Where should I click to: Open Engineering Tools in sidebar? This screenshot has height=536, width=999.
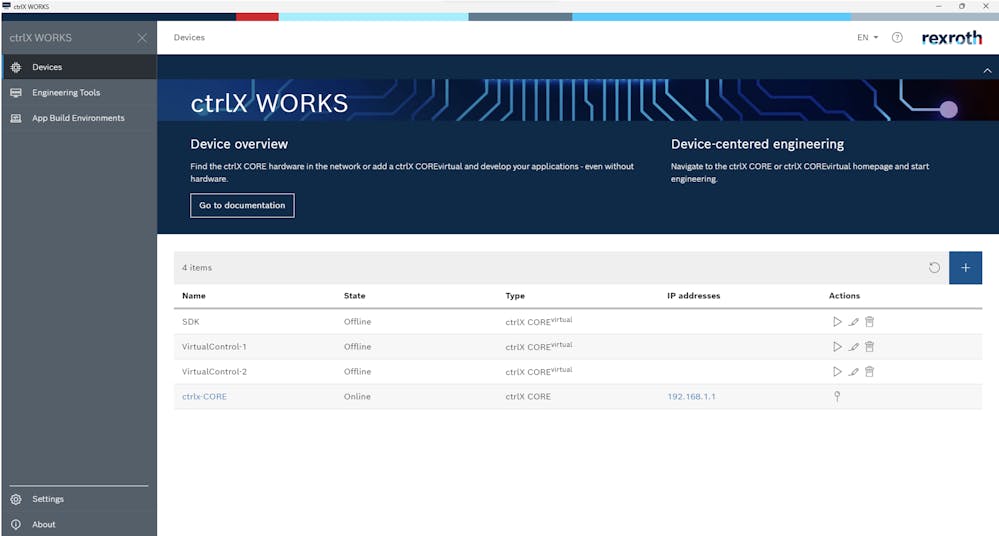click(x=79, y=92)
